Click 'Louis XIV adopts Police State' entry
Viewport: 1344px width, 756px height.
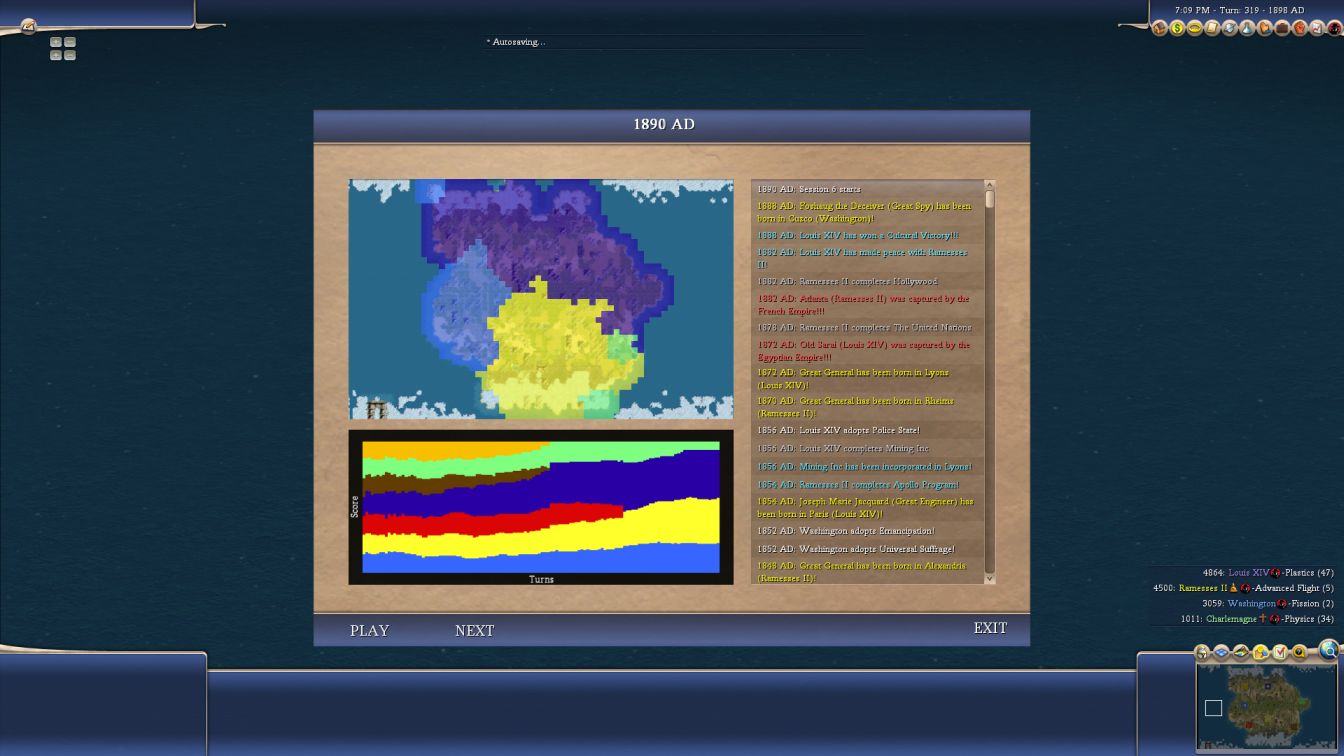click(838, 431)
